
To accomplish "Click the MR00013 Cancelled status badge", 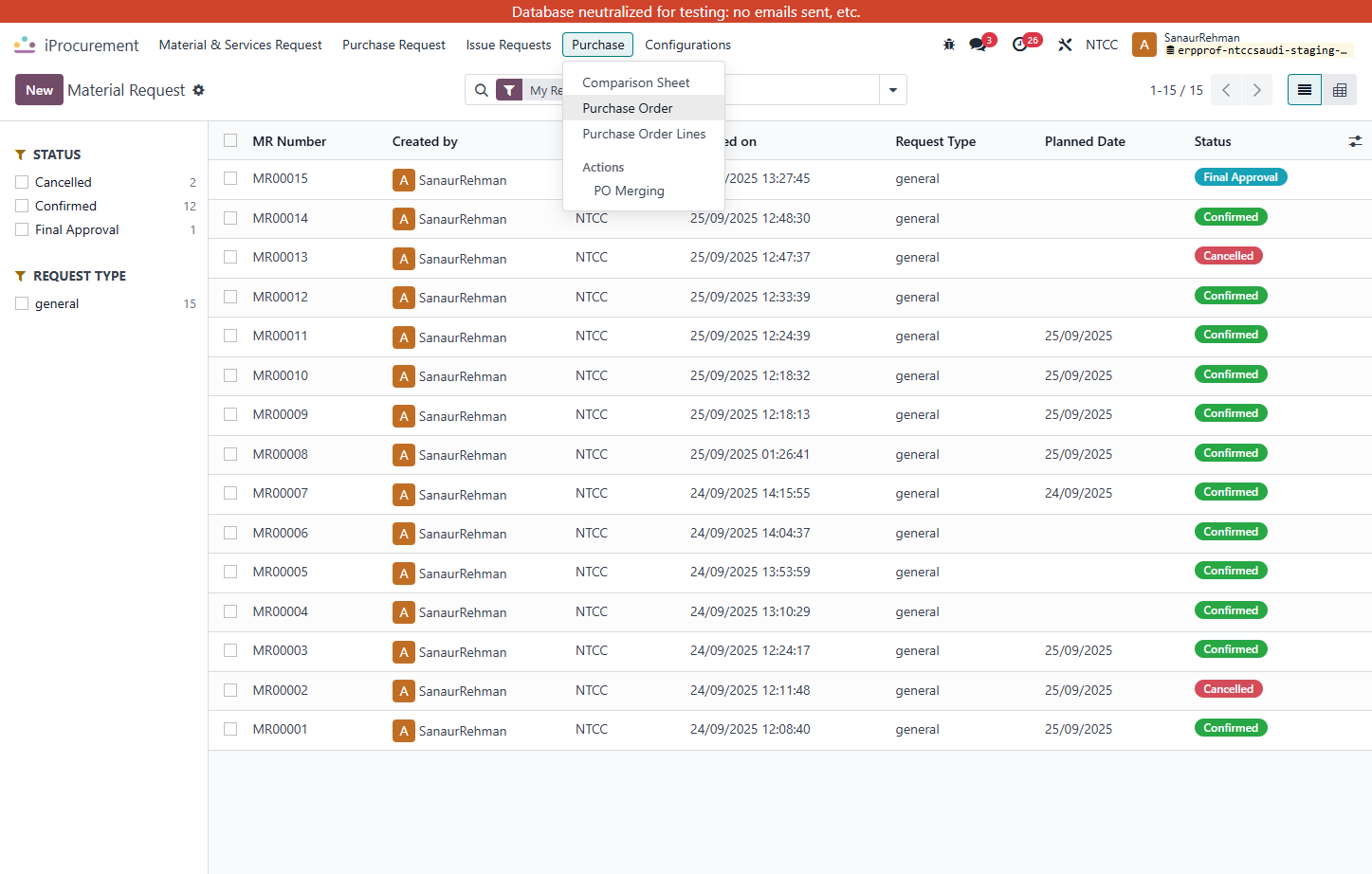I will pos(1228,256).
